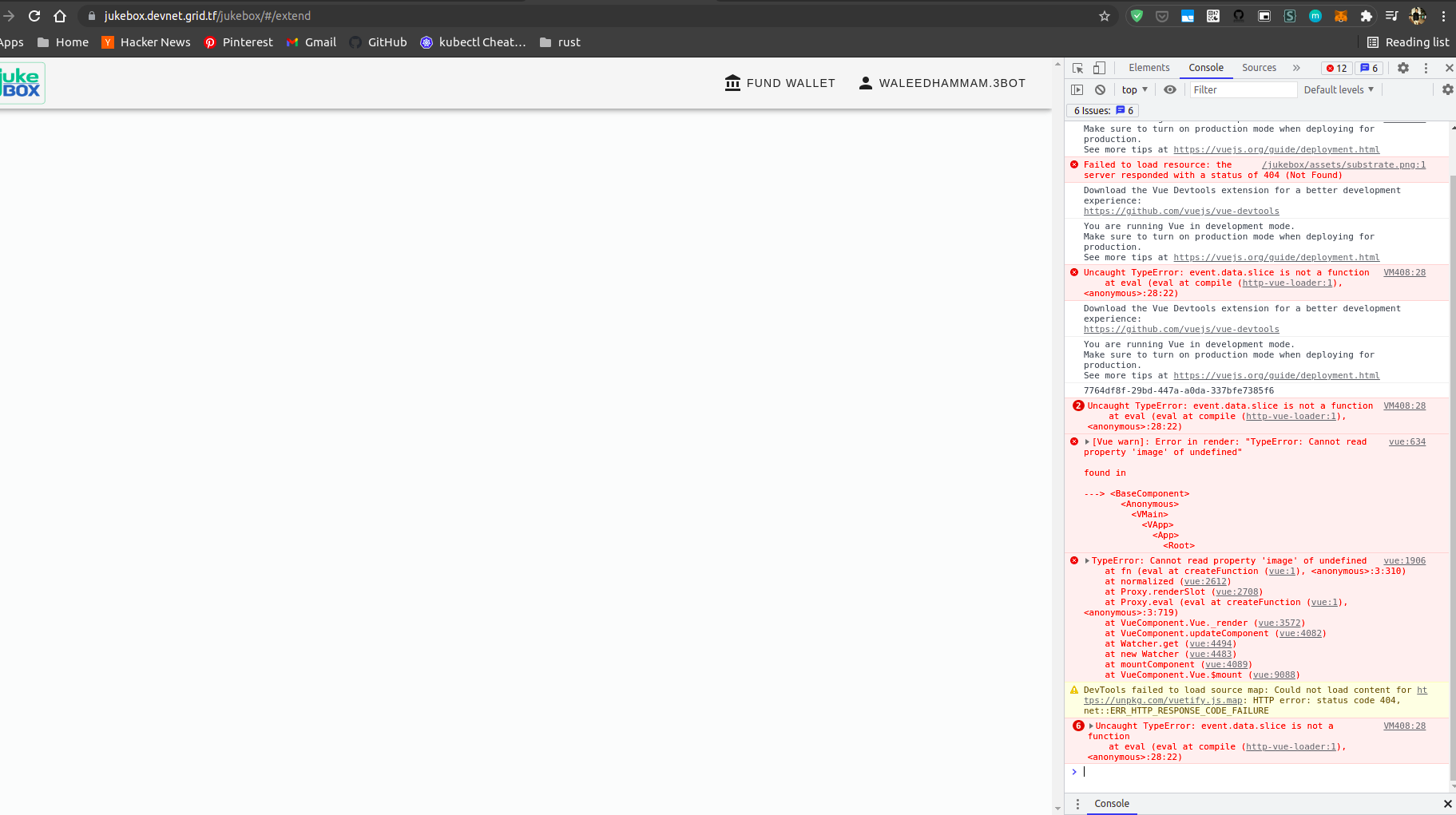Screen dimensions: 1456x815
Task: Create live expression with the eye icon
Action: pos(1170,90)
